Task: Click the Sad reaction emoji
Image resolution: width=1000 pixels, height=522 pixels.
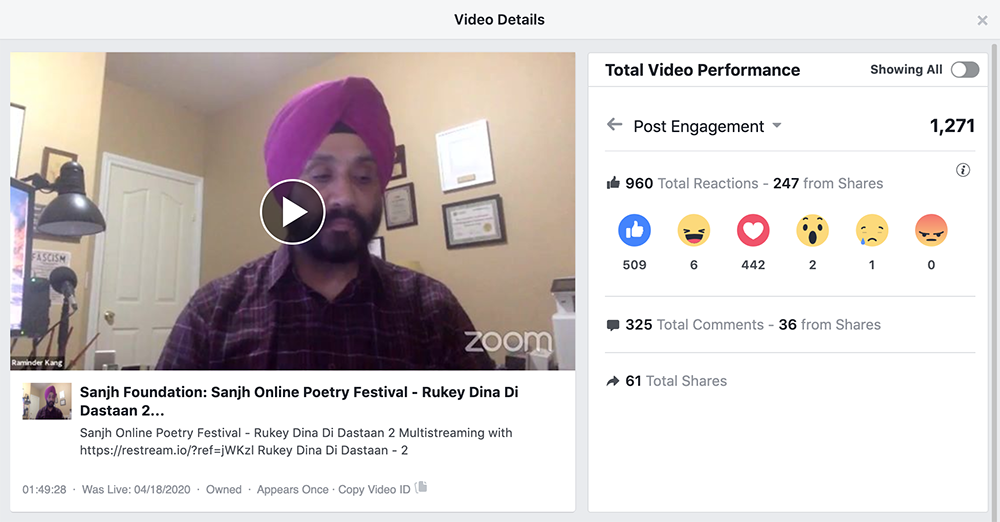Action: point(871,232)
